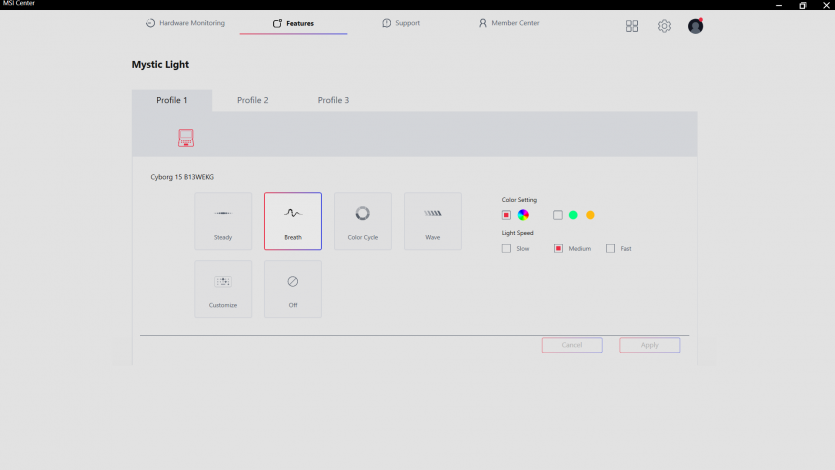Click the Cancel button
The height and width of the screenshot is (470, 835).
tap(572, 345)
